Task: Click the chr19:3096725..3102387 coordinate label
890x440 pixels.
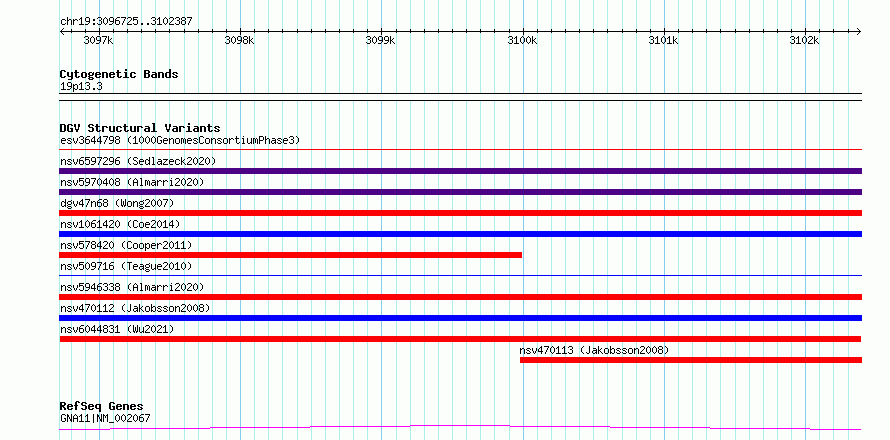Action: [126, 22]
